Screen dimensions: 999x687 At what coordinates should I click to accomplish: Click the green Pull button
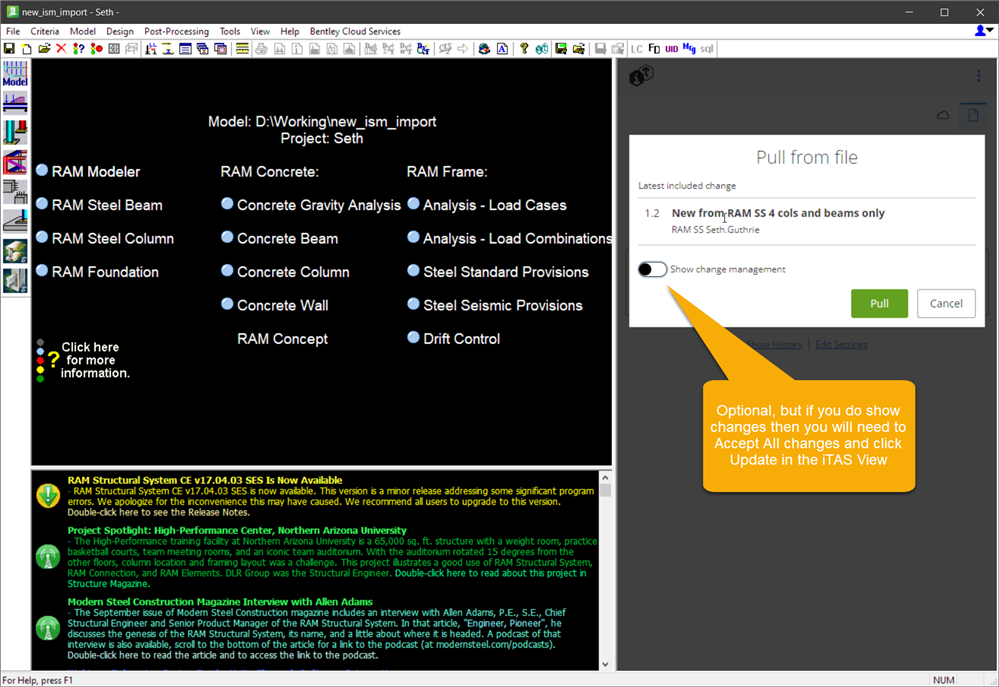point(879,303)
